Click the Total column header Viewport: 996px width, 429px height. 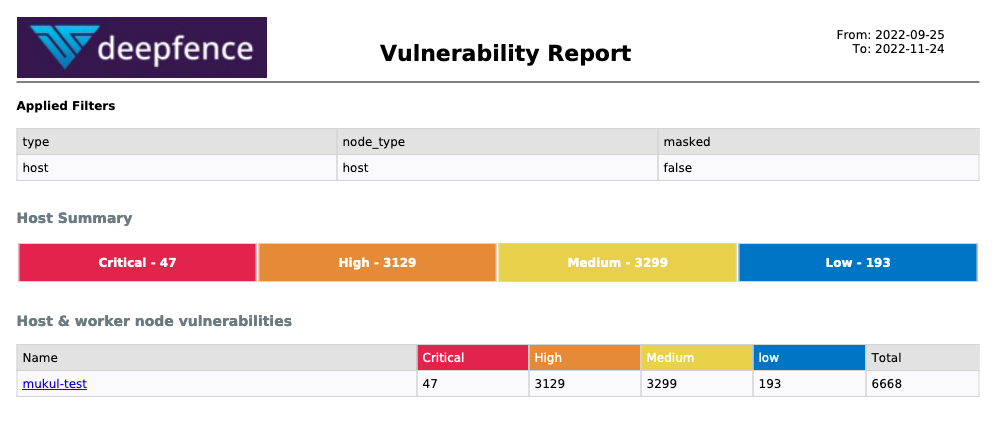click(x=922, y=358)
